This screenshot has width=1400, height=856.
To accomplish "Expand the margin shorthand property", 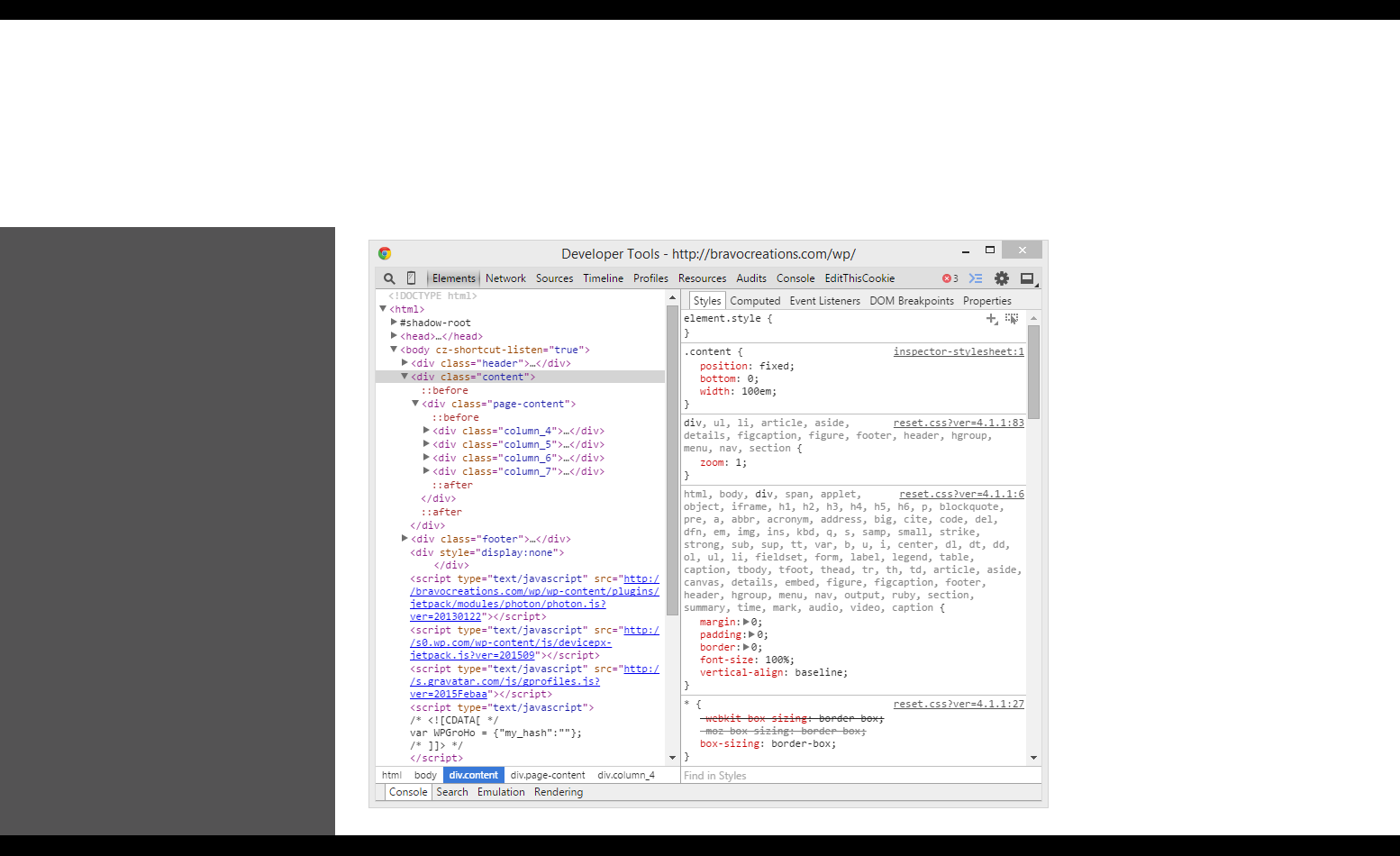I will pos(746,622).
